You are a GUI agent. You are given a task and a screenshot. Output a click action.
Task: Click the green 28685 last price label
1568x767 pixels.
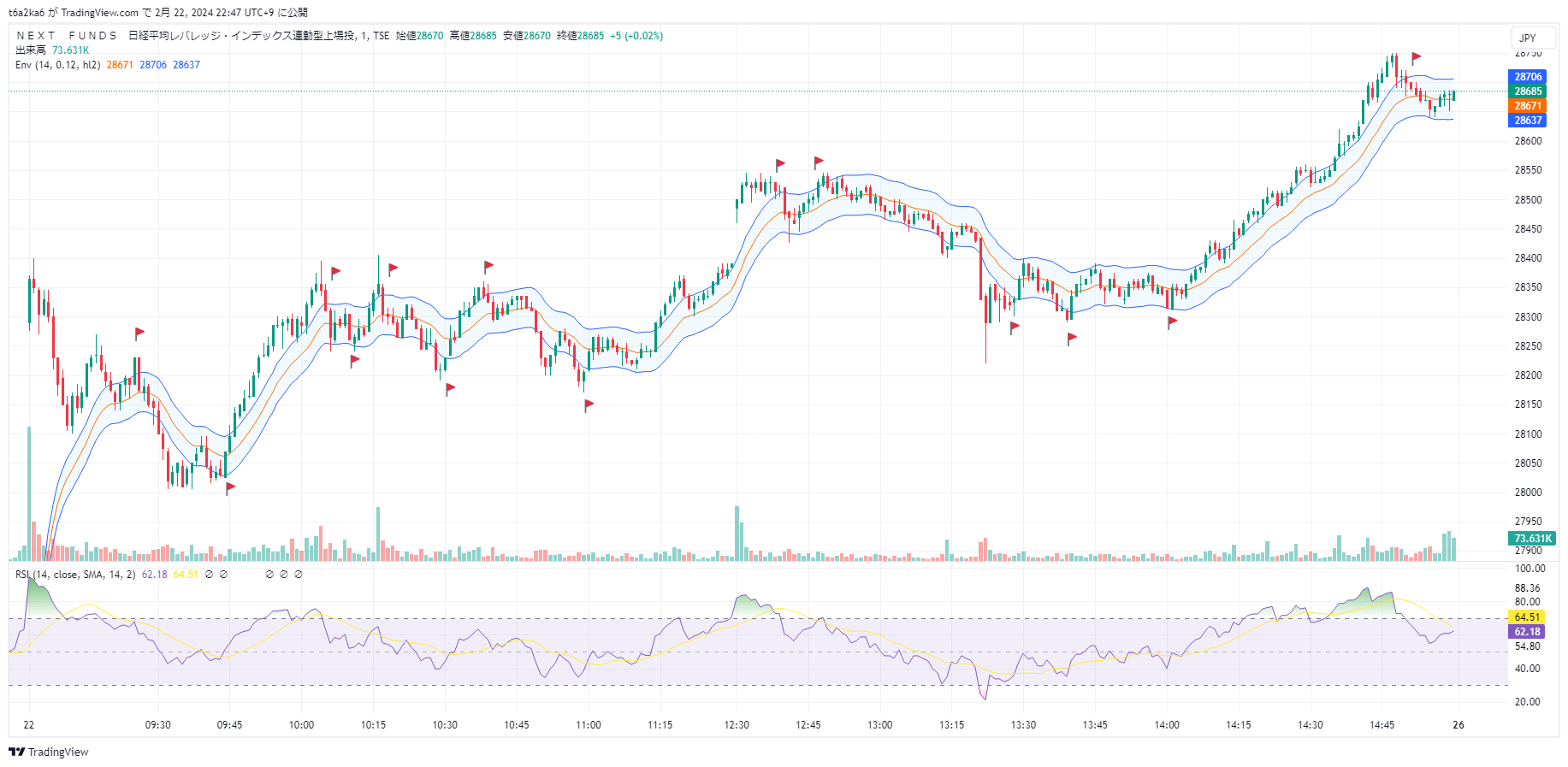click(1528, 91)
